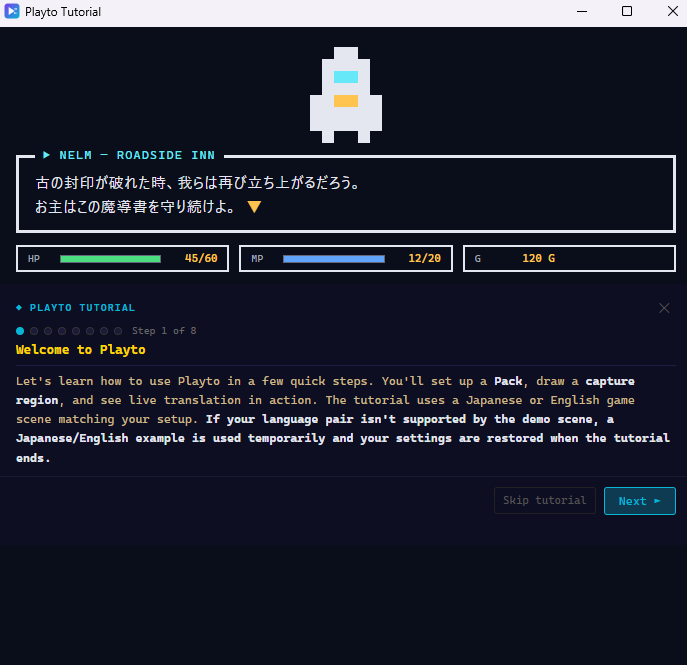Select the third tutorial step dot

pos(48,331)
